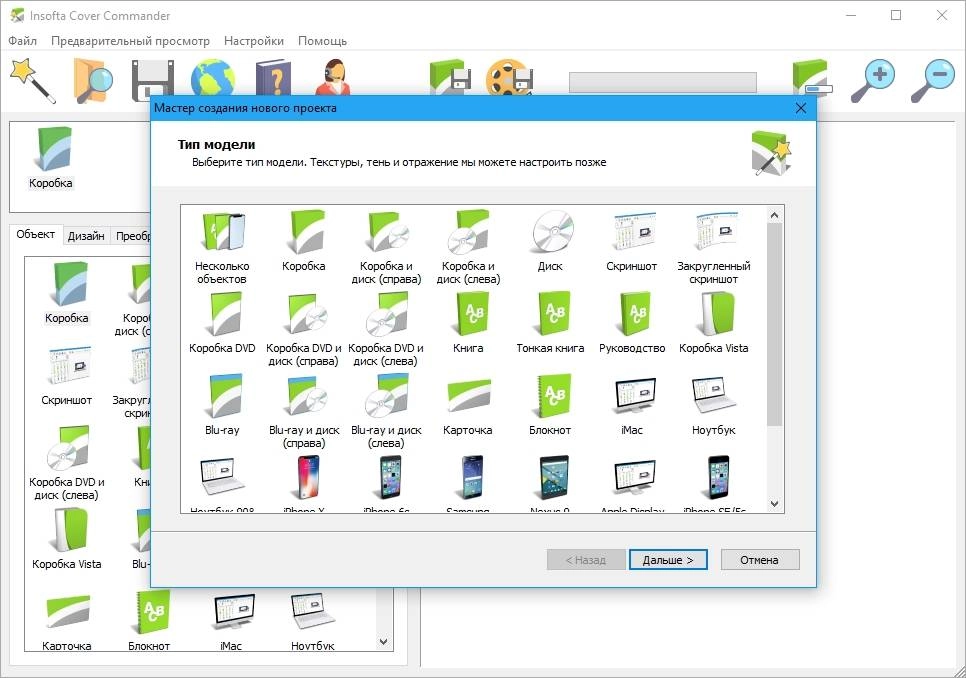
Task: Contact support via headset operator icon
Action: point(333,78)
